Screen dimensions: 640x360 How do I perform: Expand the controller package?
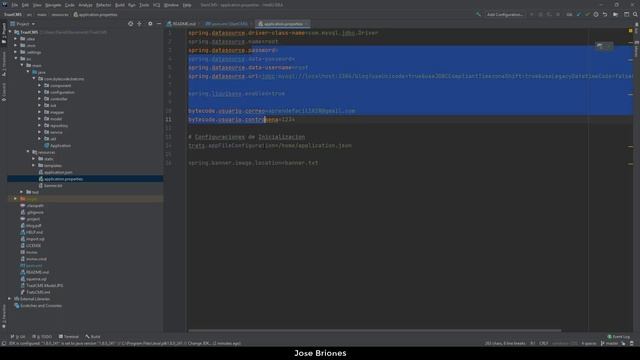(40, 99)
